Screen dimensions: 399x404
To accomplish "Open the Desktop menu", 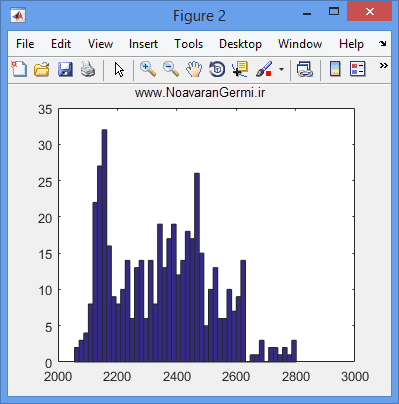I will point(240,44).
